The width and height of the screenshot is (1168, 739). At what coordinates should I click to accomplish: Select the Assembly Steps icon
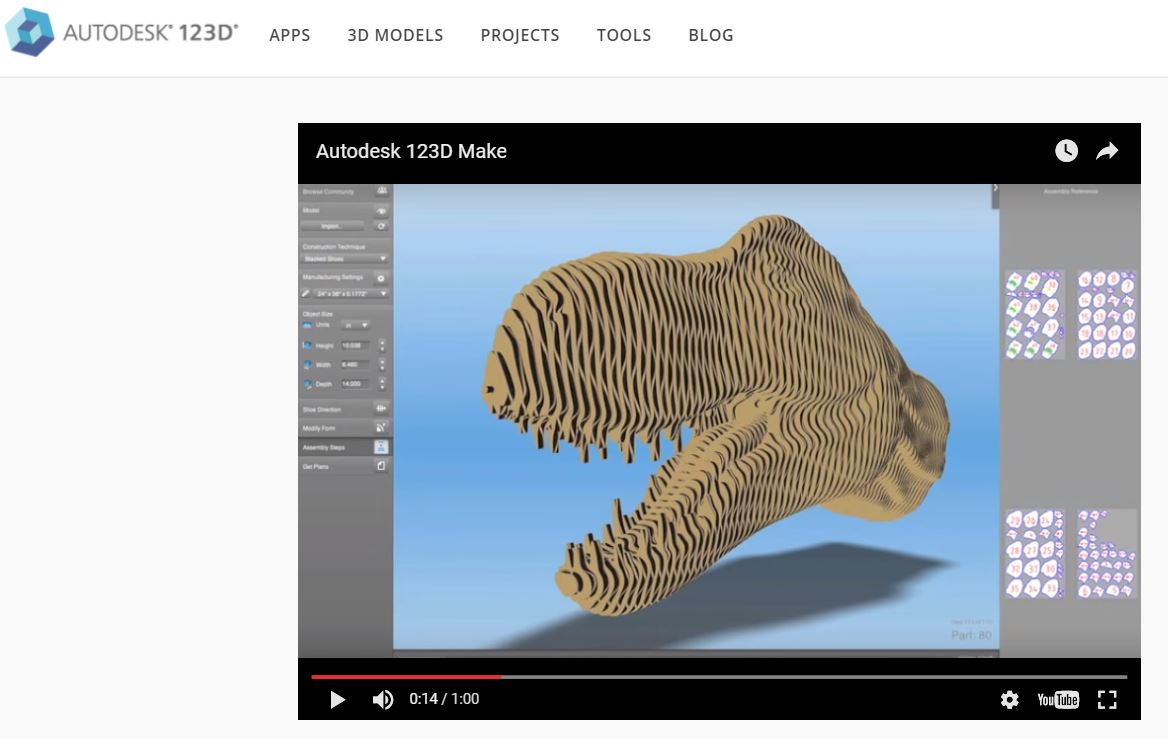click(x=381, y=447)
